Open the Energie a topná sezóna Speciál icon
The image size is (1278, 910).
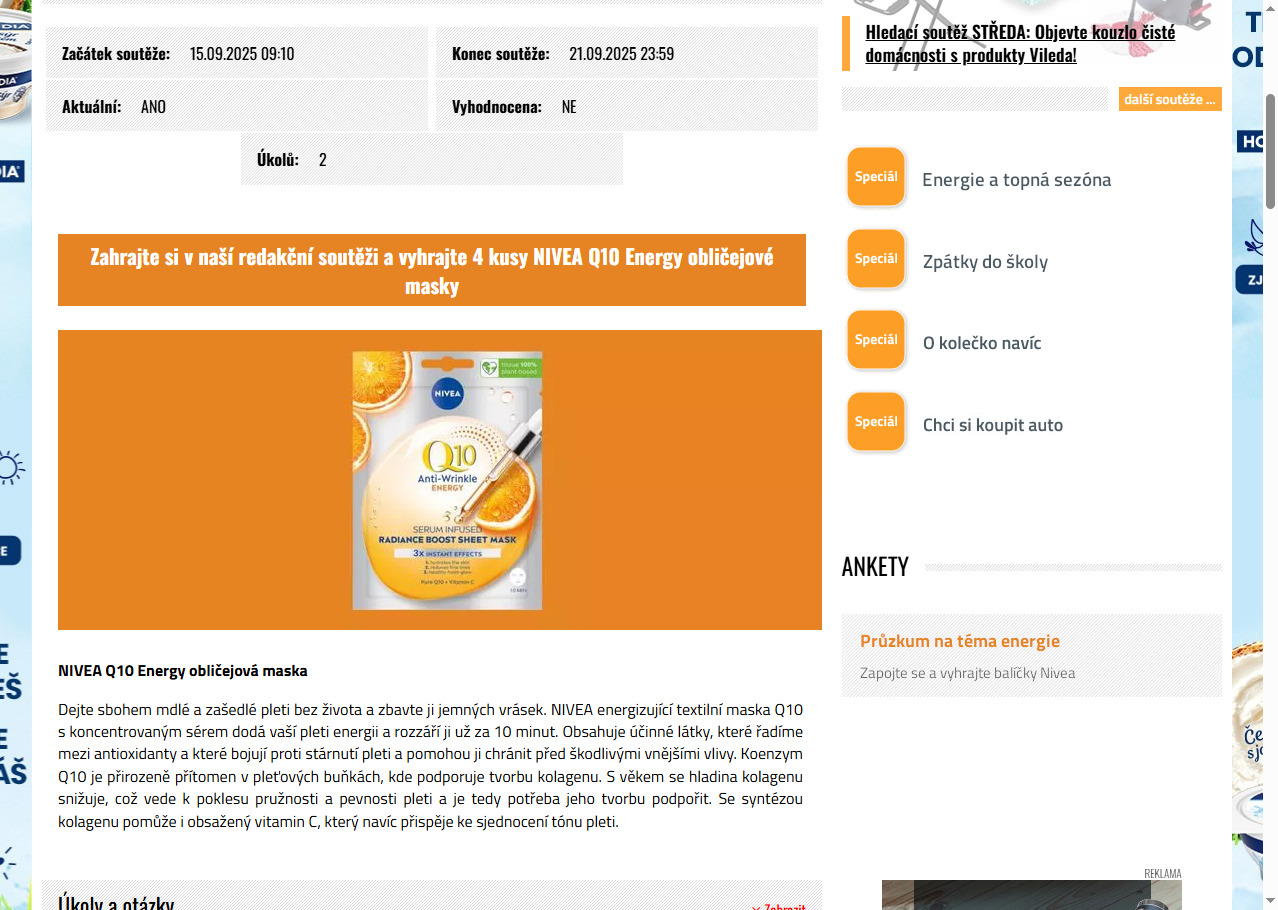pyautogui.click(x=877, y=178)
